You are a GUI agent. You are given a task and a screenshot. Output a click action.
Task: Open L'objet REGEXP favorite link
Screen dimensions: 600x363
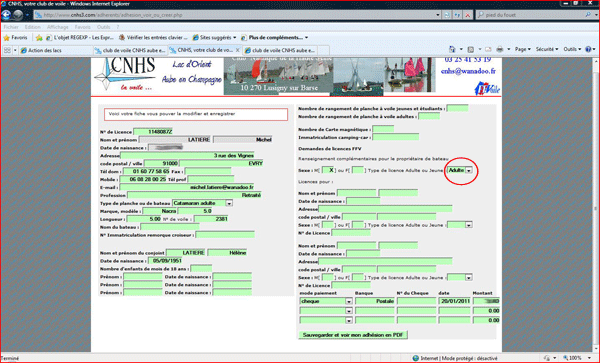coord(80,37)
